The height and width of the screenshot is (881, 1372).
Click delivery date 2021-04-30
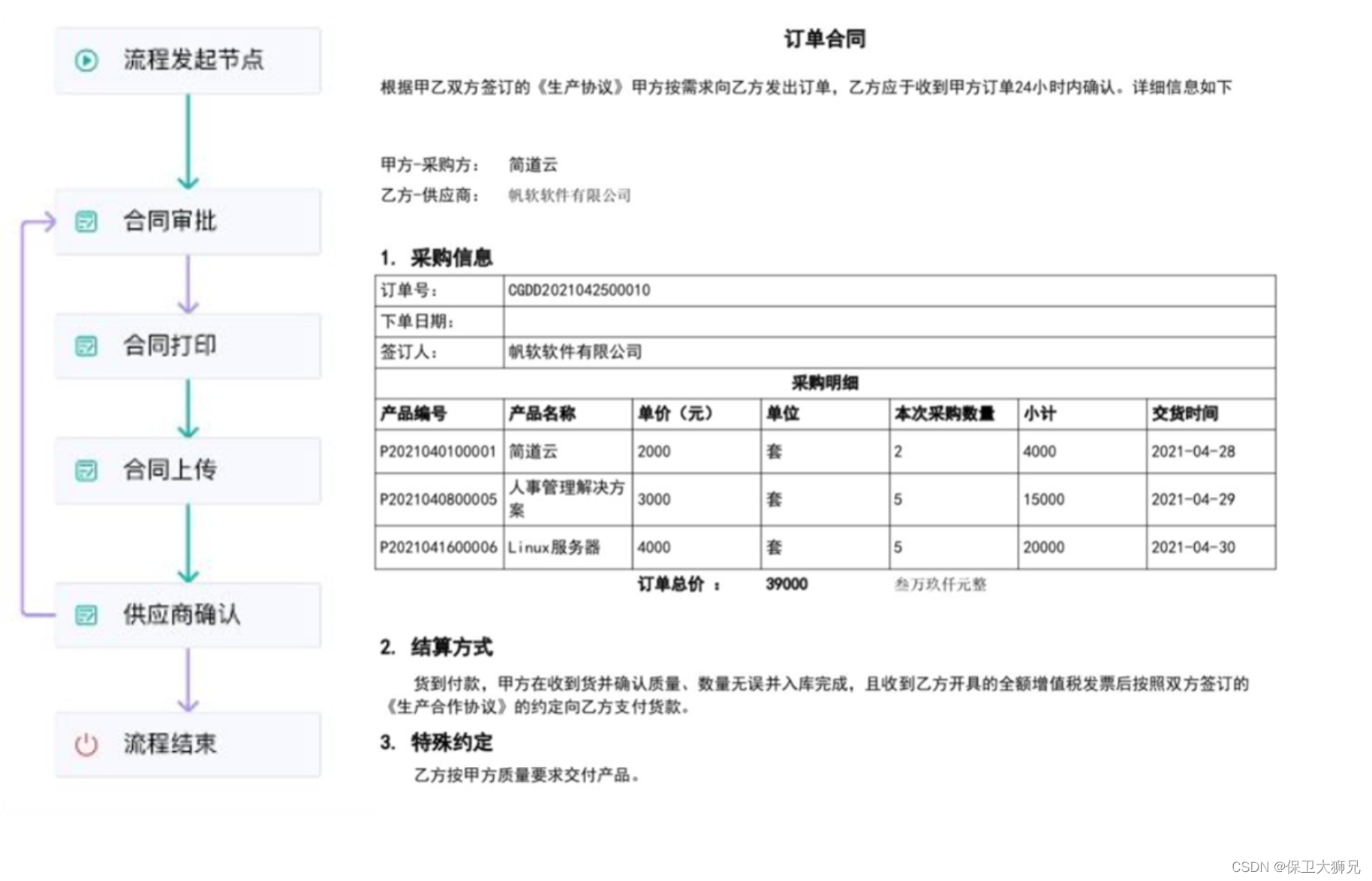point(1193,548)
